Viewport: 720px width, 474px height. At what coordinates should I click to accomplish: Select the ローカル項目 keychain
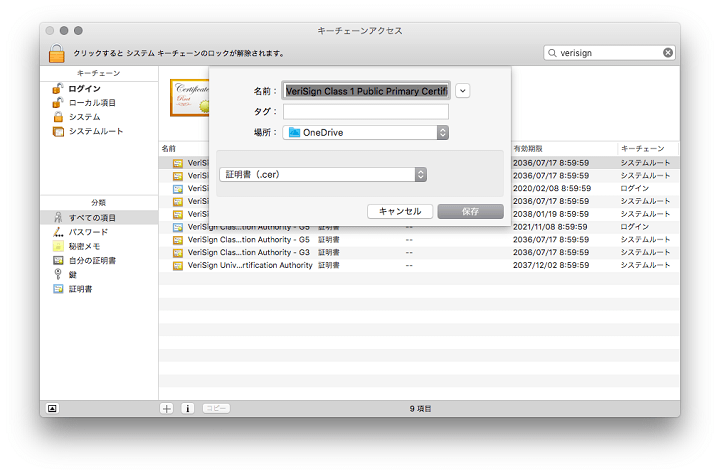point(92,103)
